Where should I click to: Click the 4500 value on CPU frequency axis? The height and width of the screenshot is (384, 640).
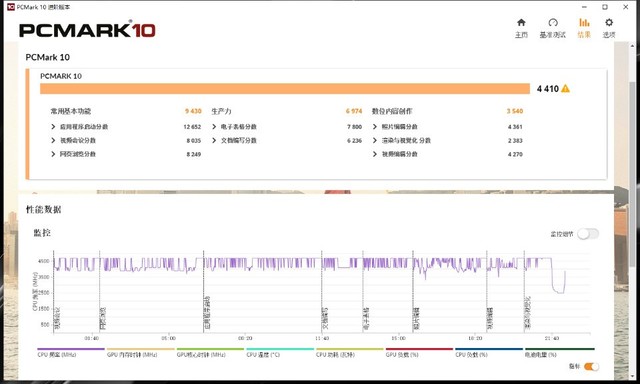tap(43, 261)
